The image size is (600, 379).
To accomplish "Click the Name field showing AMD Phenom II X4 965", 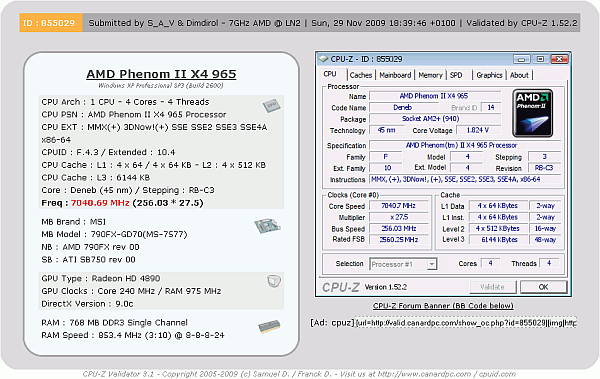I will tap(435, 96).
